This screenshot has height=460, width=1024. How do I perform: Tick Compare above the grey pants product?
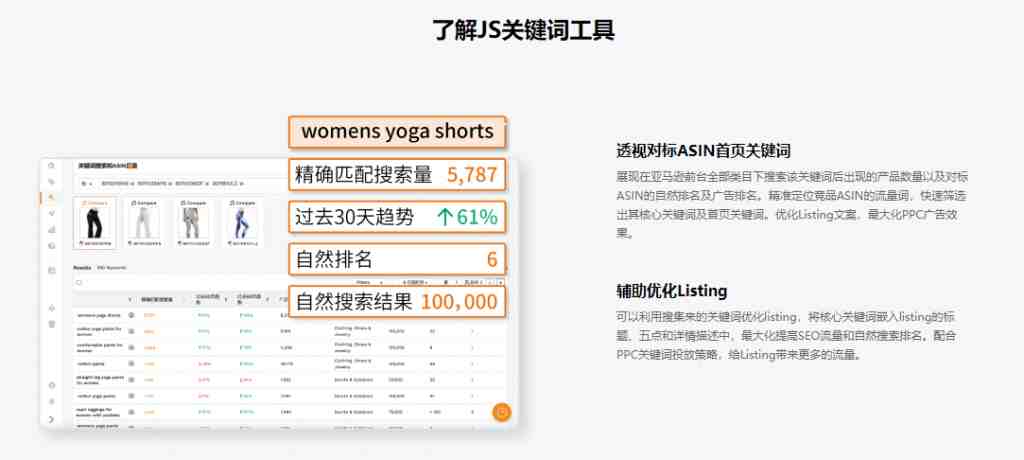pos(192,203)
